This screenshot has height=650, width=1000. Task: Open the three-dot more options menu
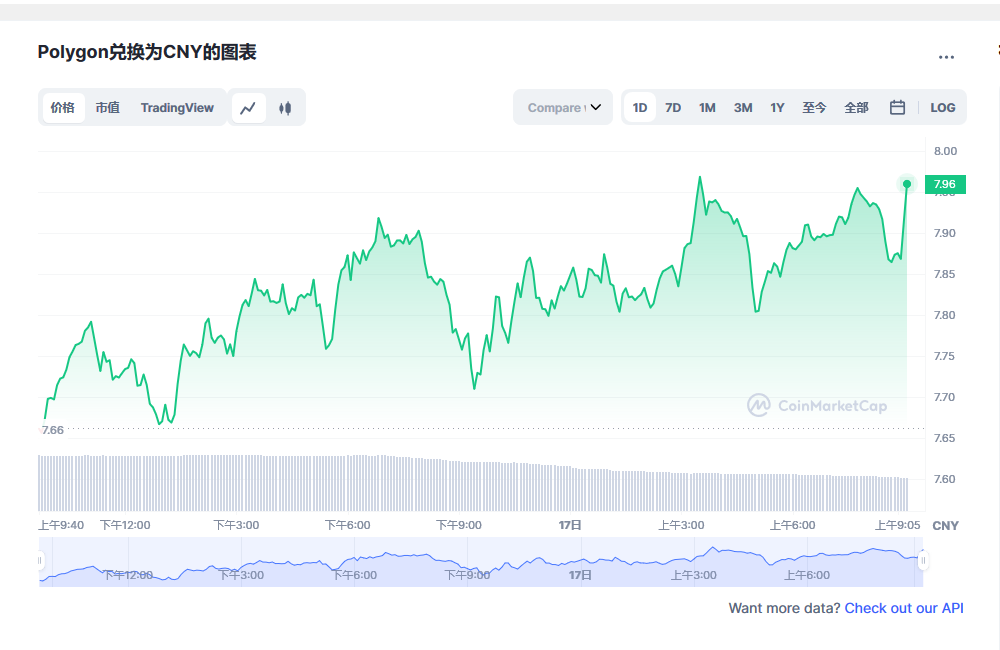click(x=946, y=58)
